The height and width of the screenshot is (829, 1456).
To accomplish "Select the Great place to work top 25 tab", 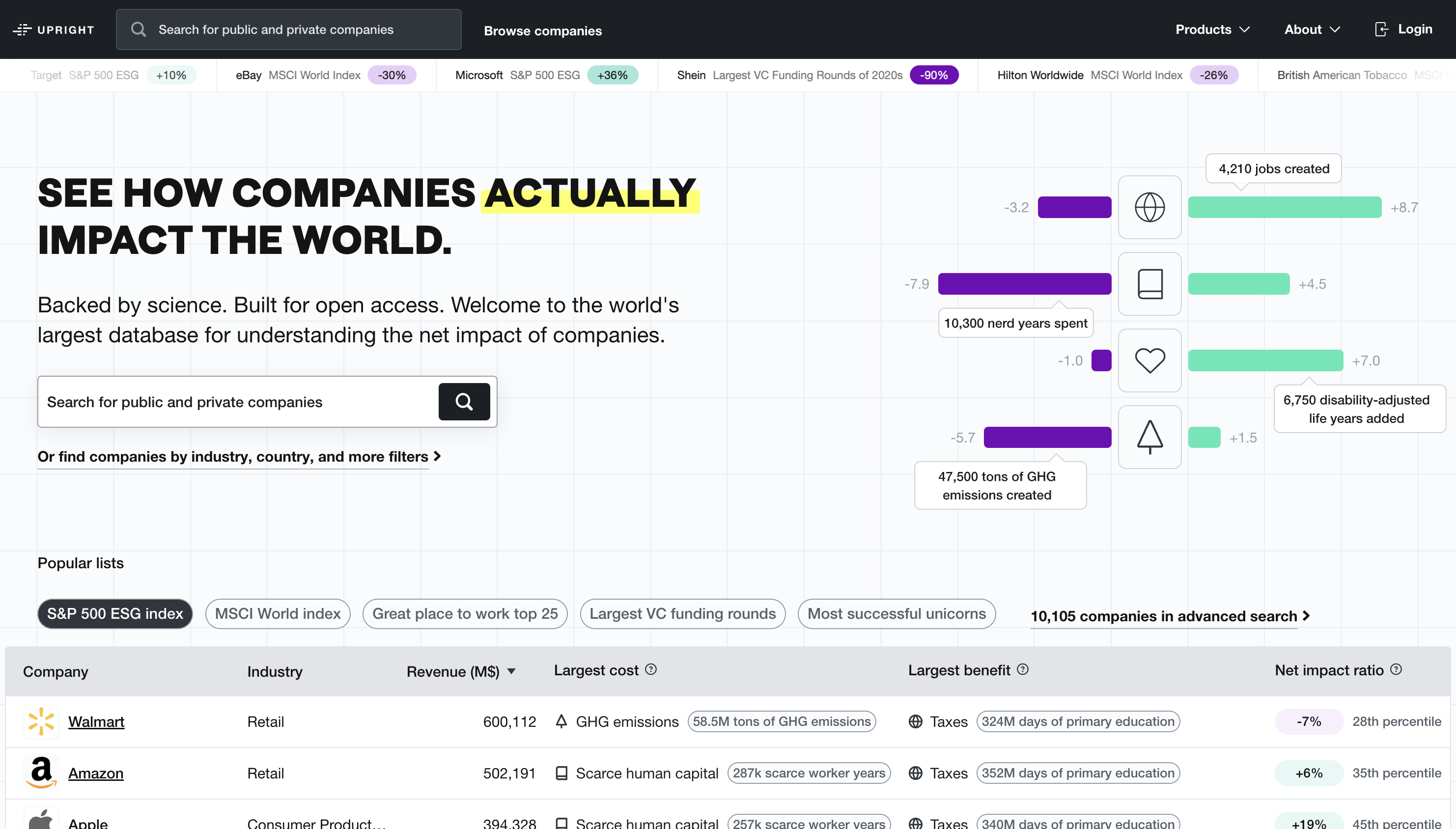I will point(465,614).
